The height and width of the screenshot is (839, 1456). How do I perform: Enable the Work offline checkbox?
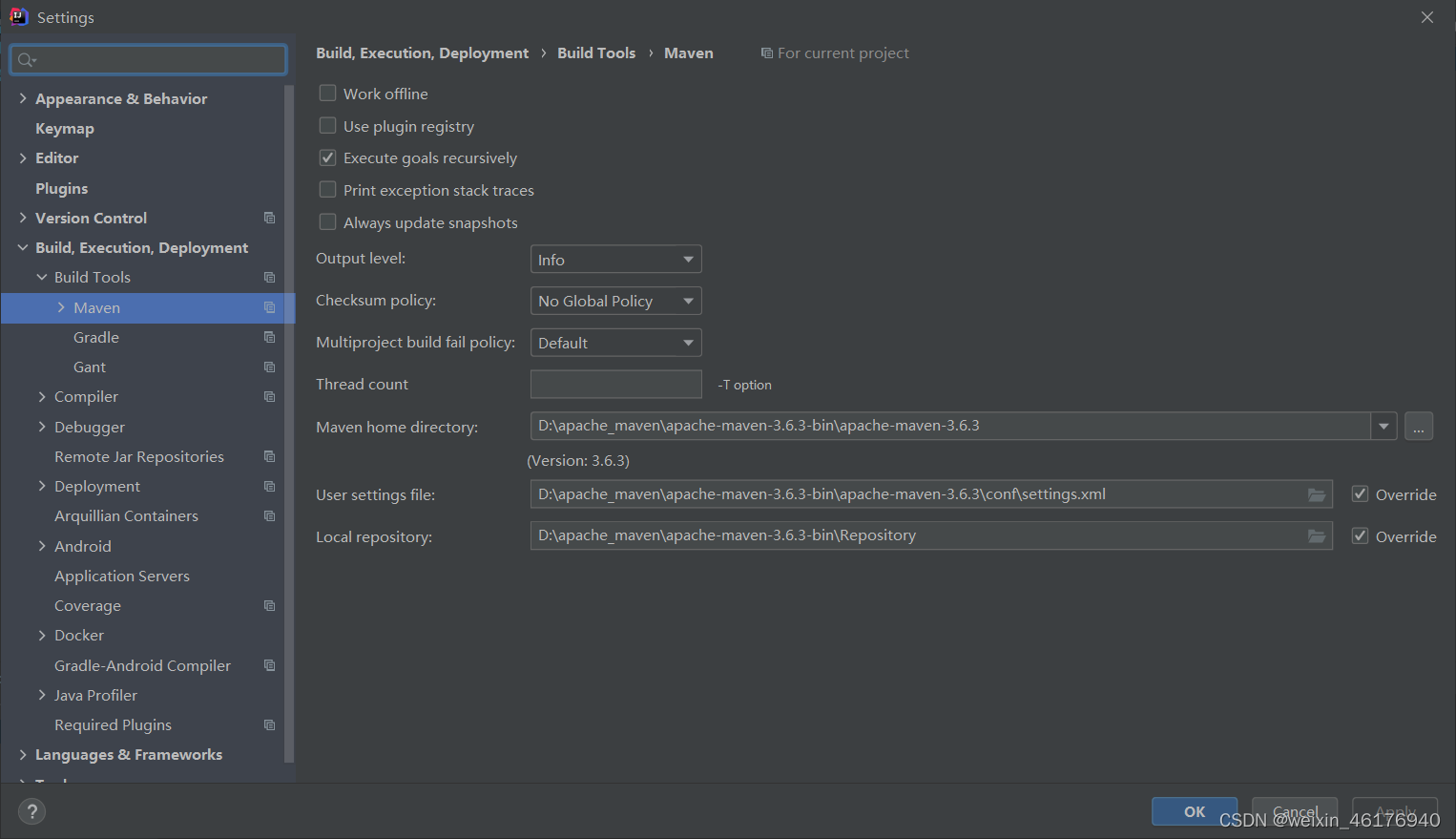pos(327,93)
